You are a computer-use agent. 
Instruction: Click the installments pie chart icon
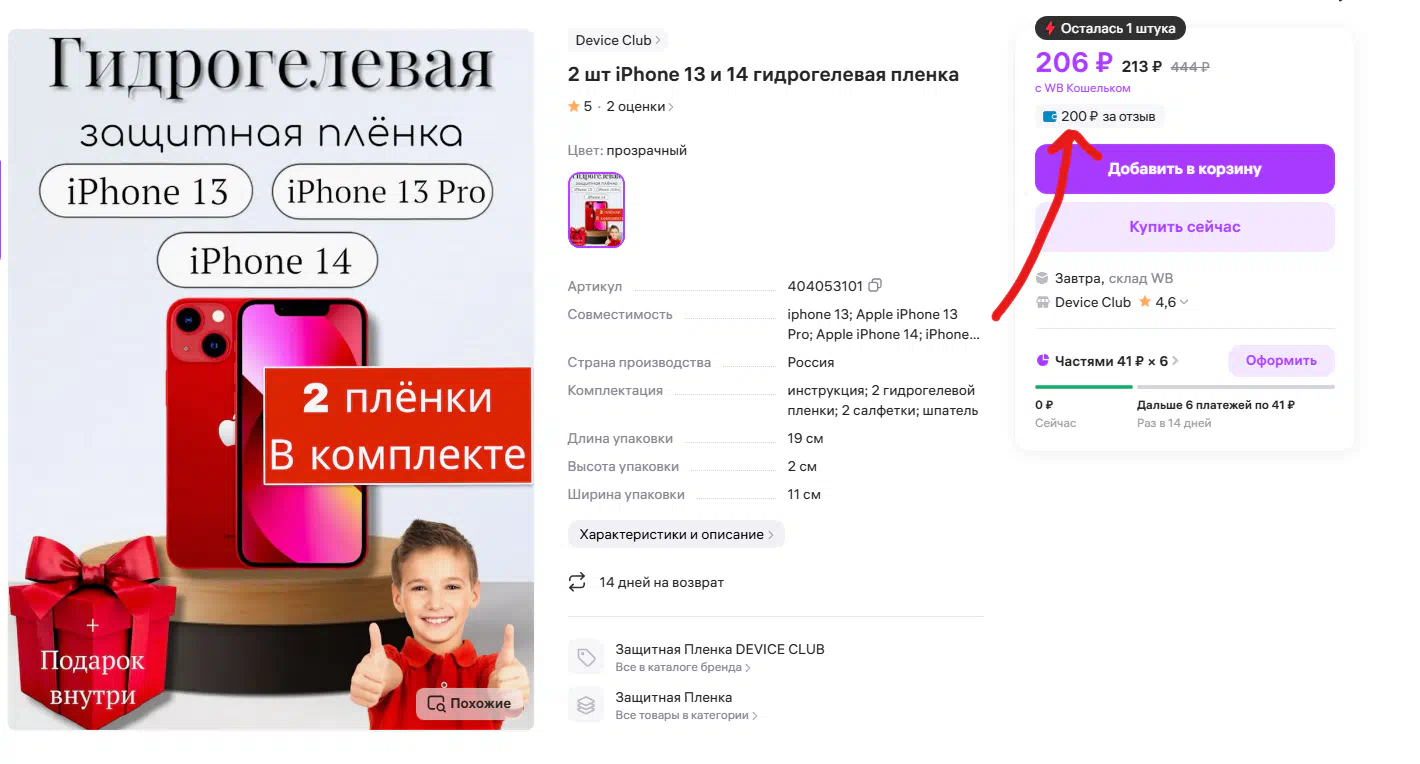click(x=1042, y=360)
